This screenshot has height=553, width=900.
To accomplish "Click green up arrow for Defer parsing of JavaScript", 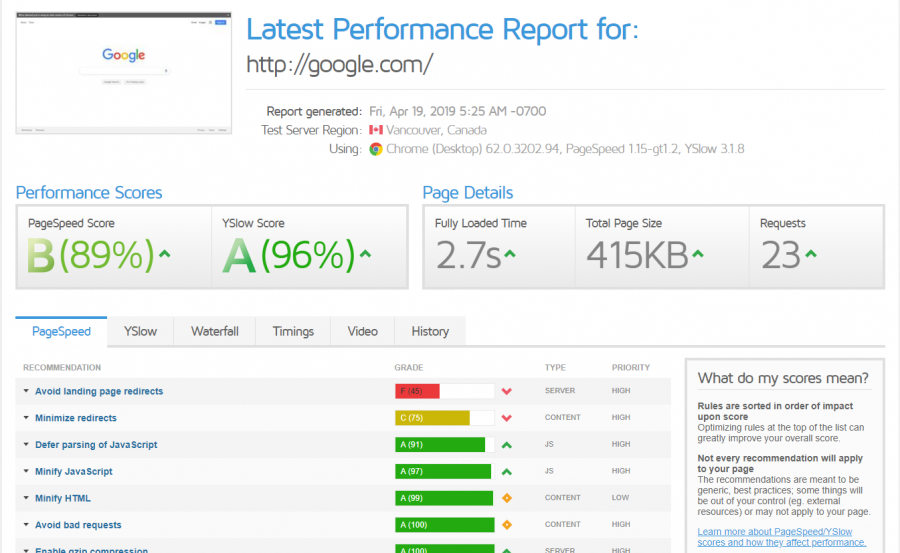I will 506,445.
